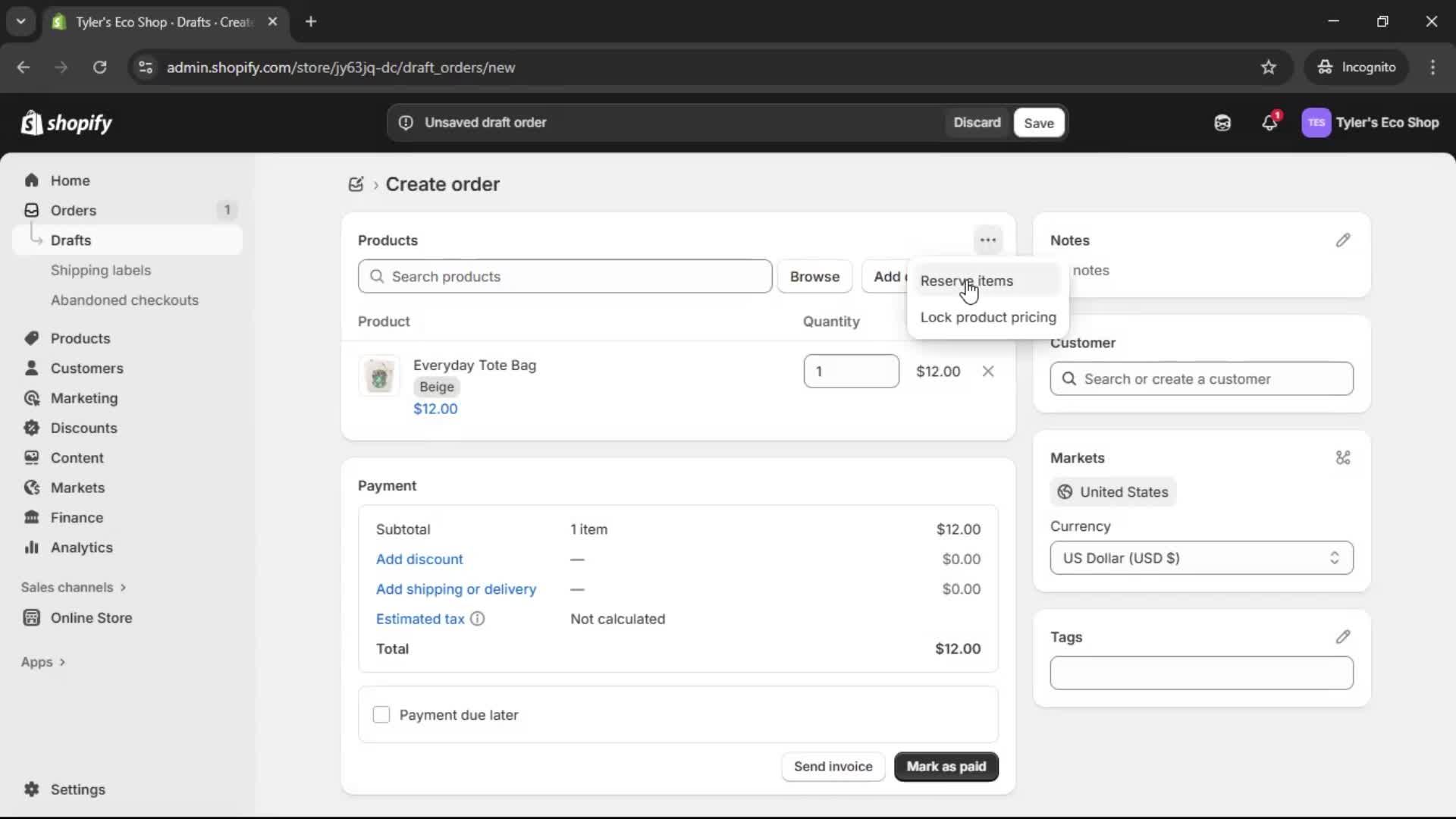Remove Everyday Tote Bag with the X icon
Screen dimensions: 1456x819
click(x=989, y=372)
